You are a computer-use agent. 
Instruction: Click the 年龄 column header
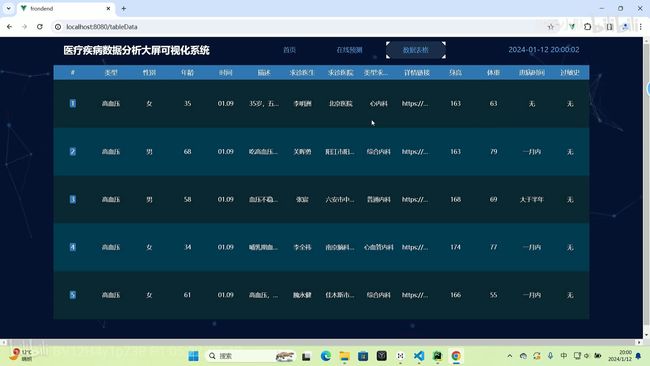[187, 73]
